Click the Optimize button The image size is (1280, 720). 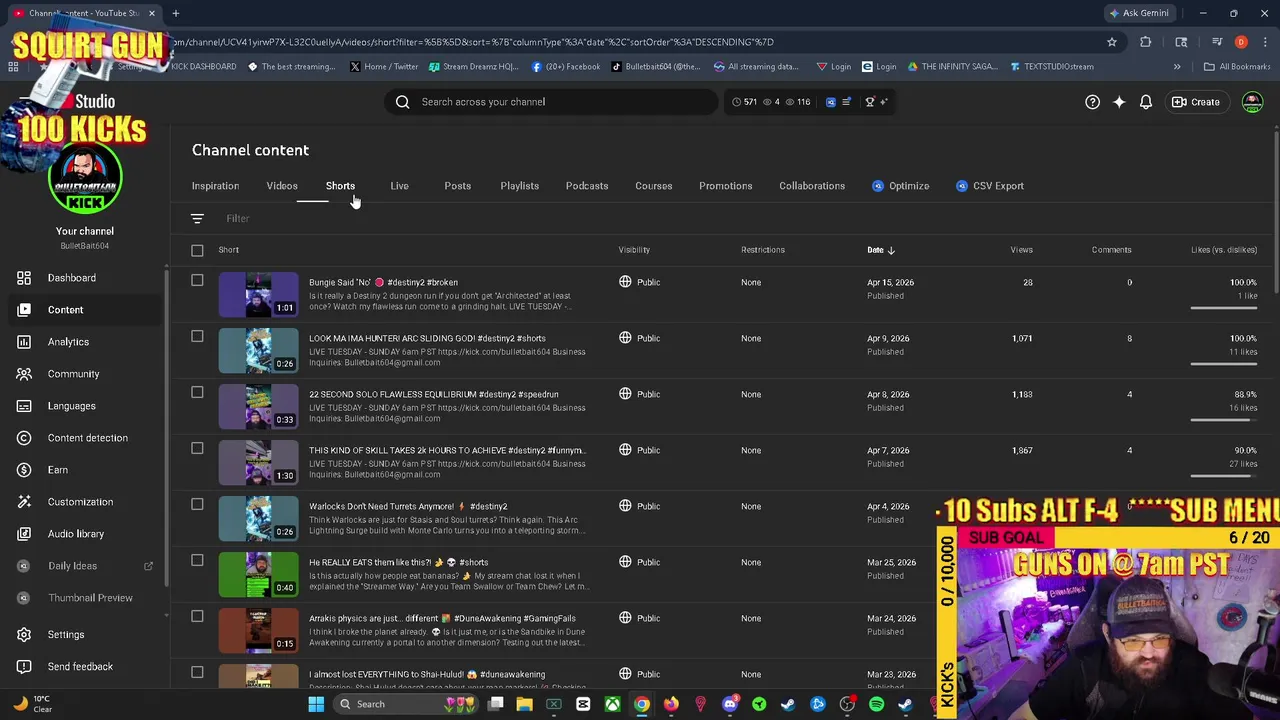(x=900, y=186)
